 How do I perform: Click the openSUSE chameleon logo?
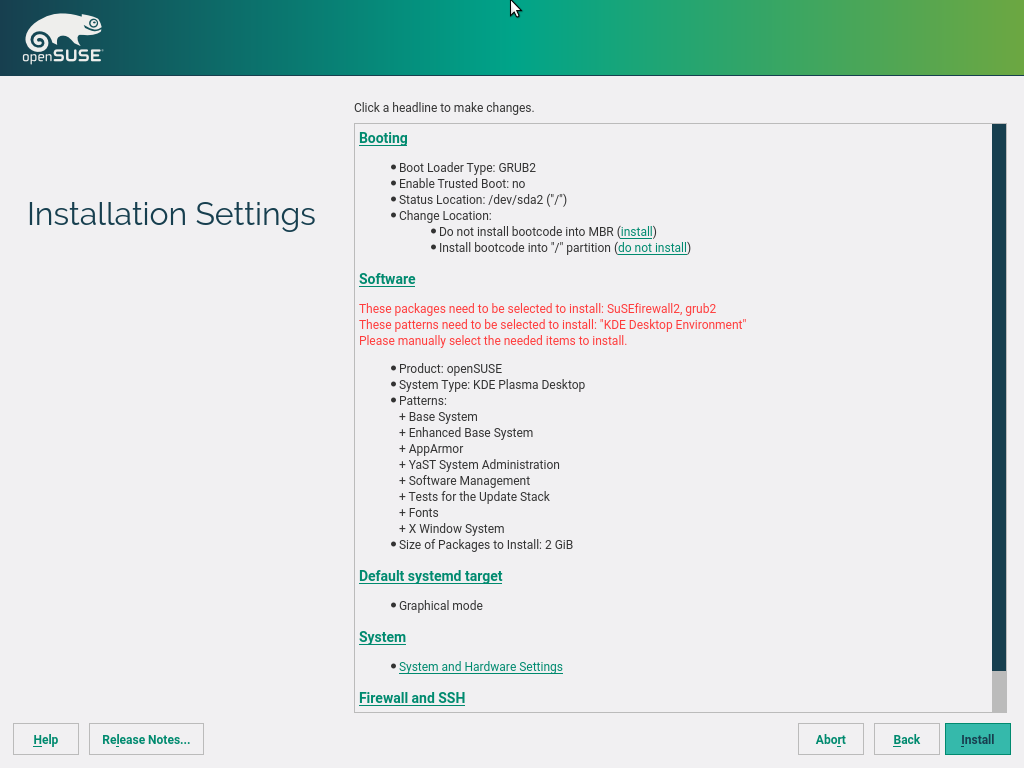tap(62, 39)
